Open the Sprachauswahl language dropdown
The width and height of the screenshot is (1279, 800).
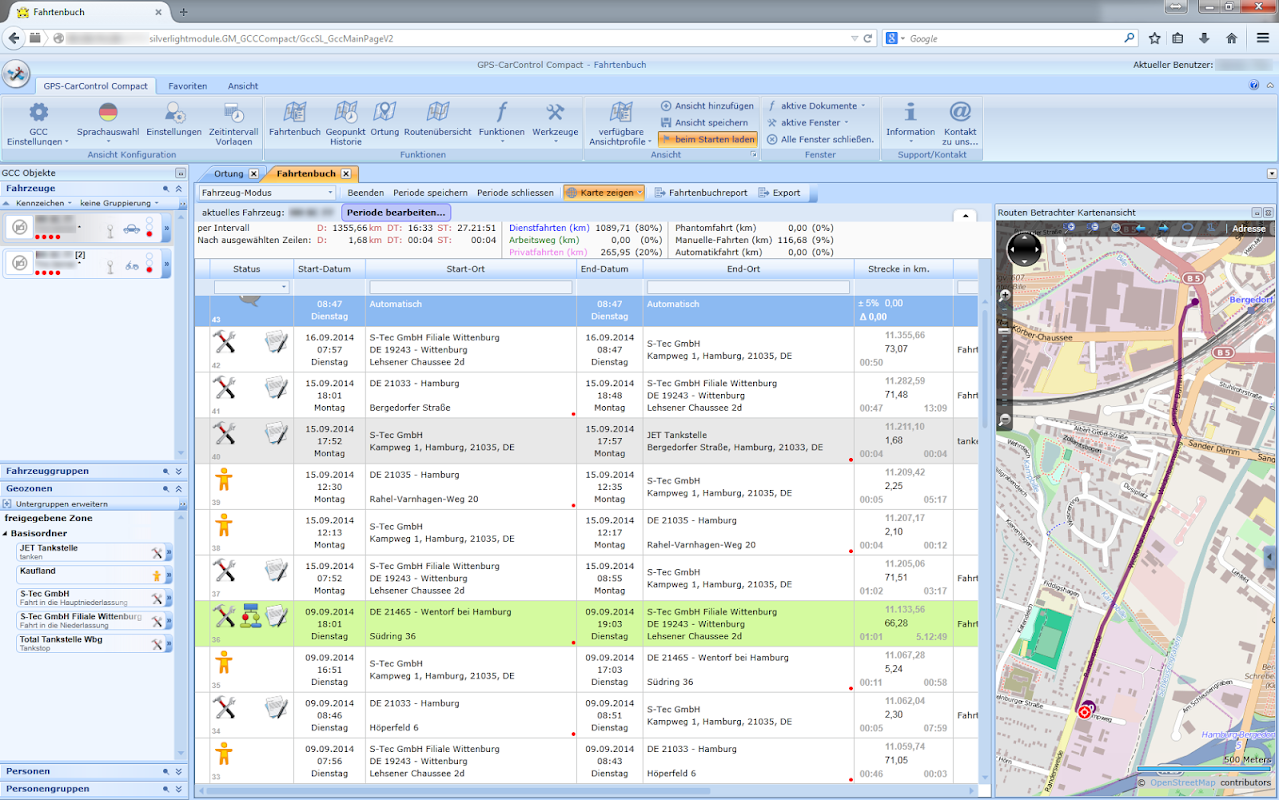tap(108, 120)
